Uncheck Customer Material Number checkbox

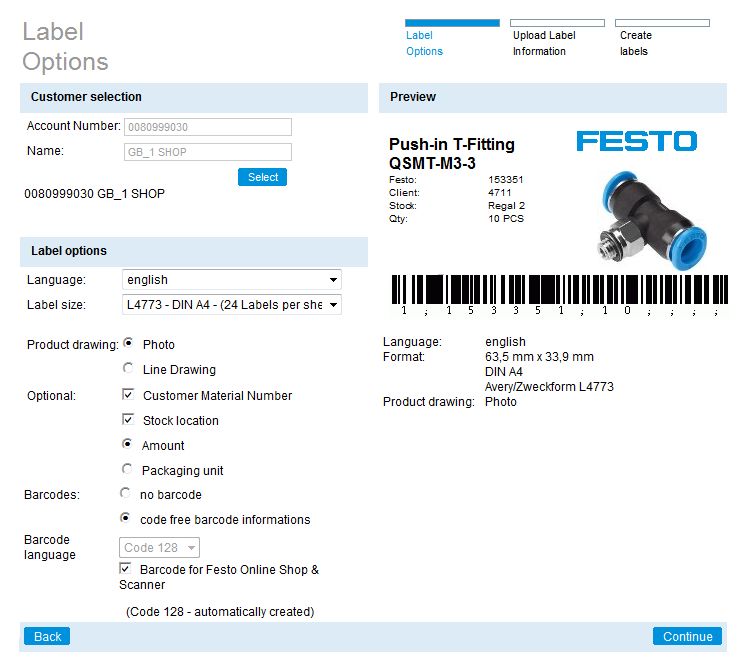tap(128, 395)
